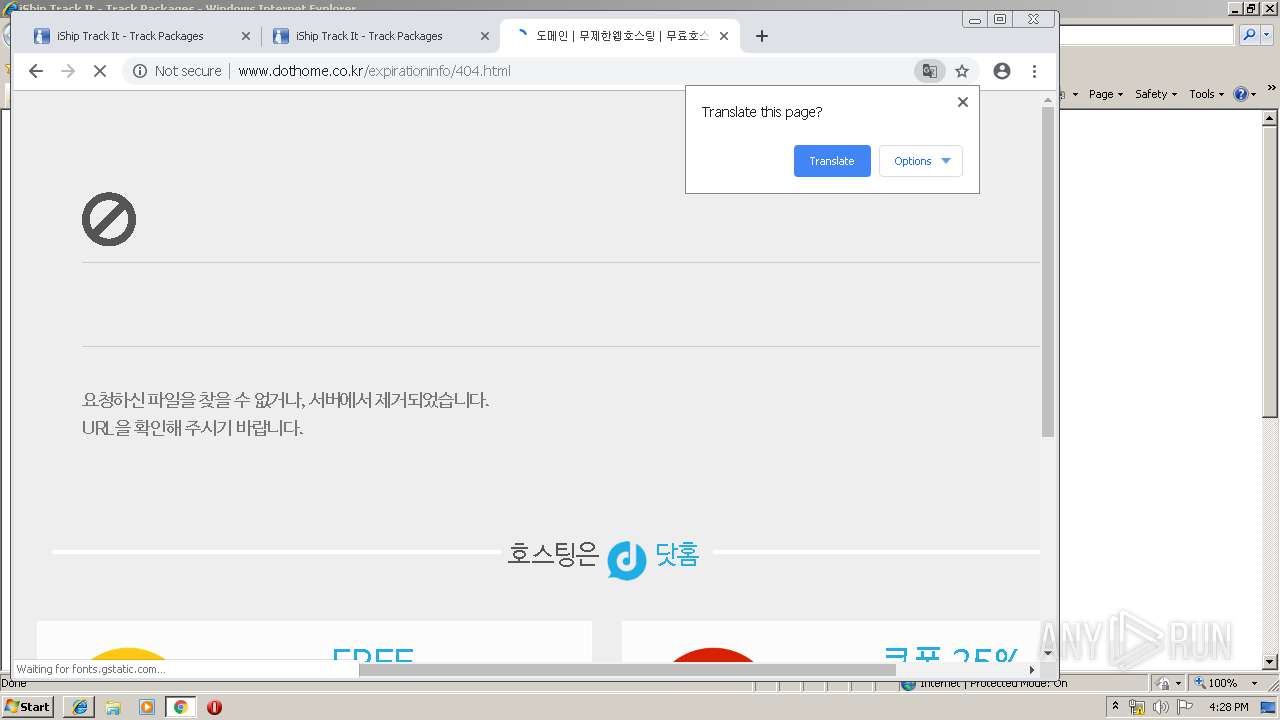1280x720 pixels.
Task: Bookmark this page with the star icon
Action: (962, 71)
